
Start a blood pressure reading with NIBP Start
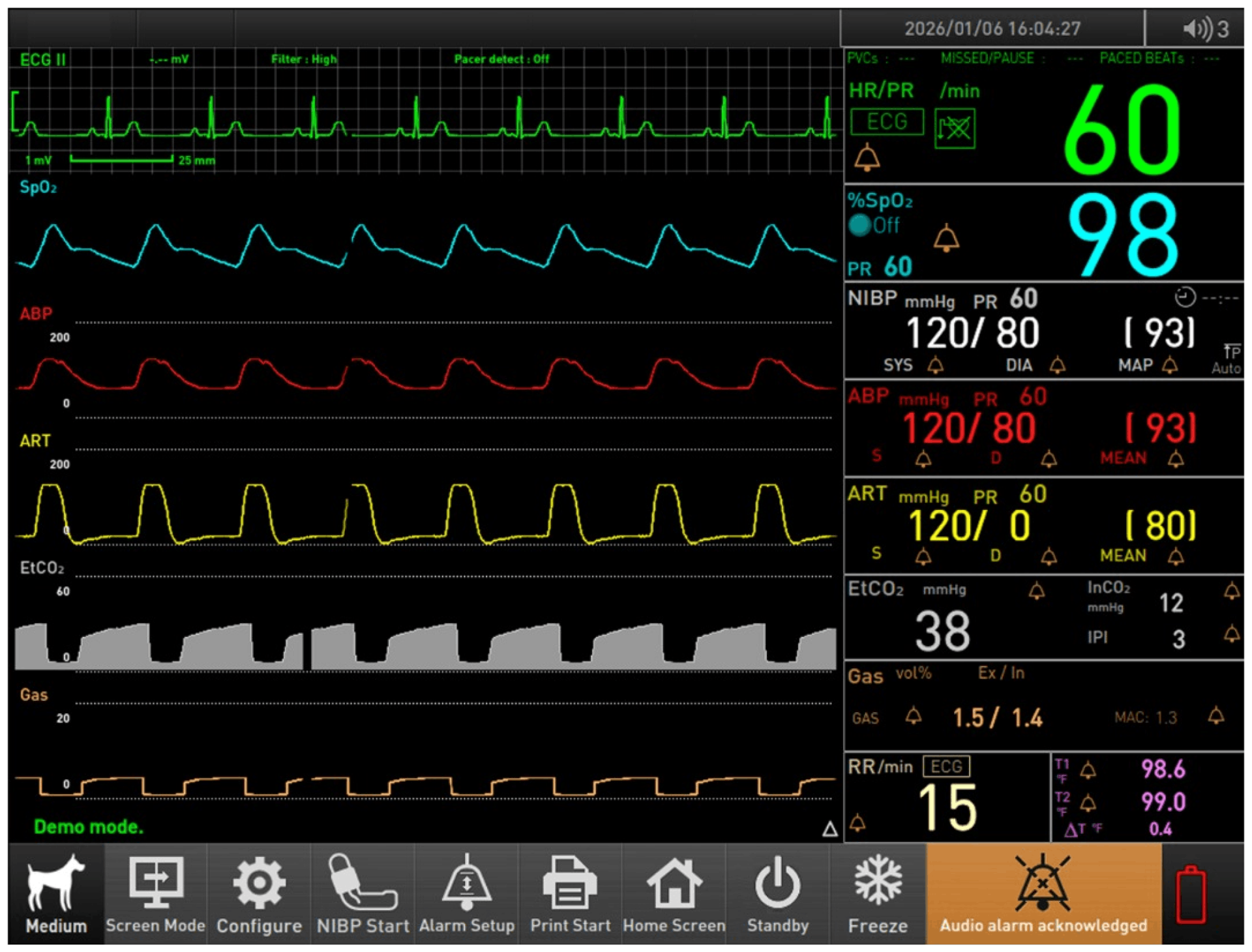363,893
